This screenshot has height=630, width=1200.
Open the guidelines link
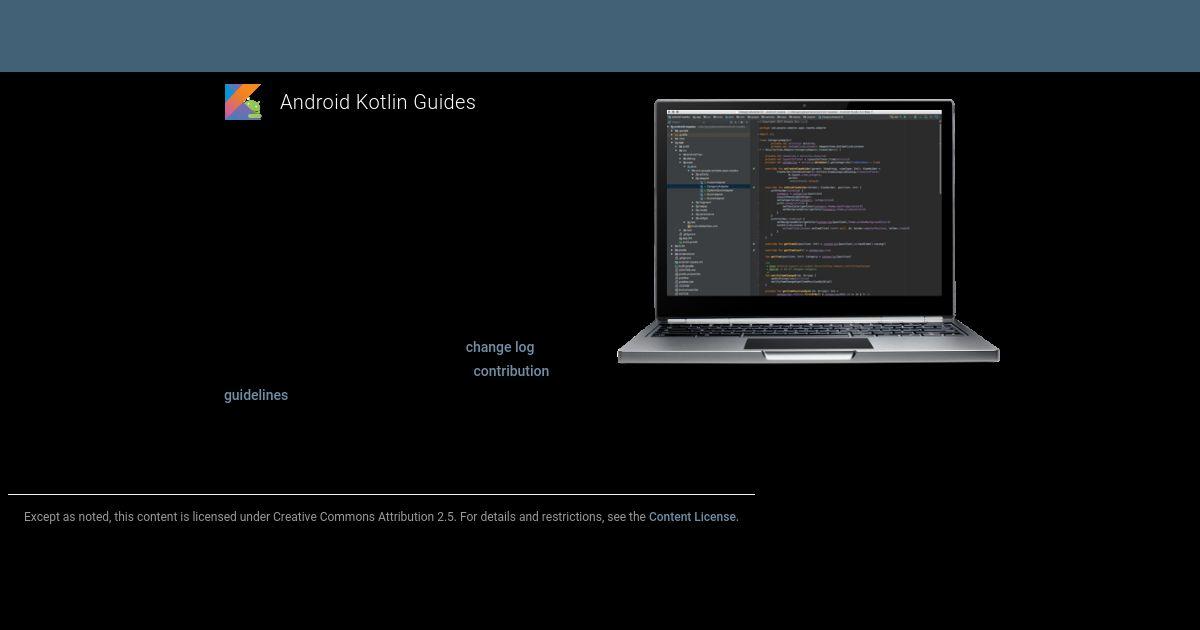[256, 395]
